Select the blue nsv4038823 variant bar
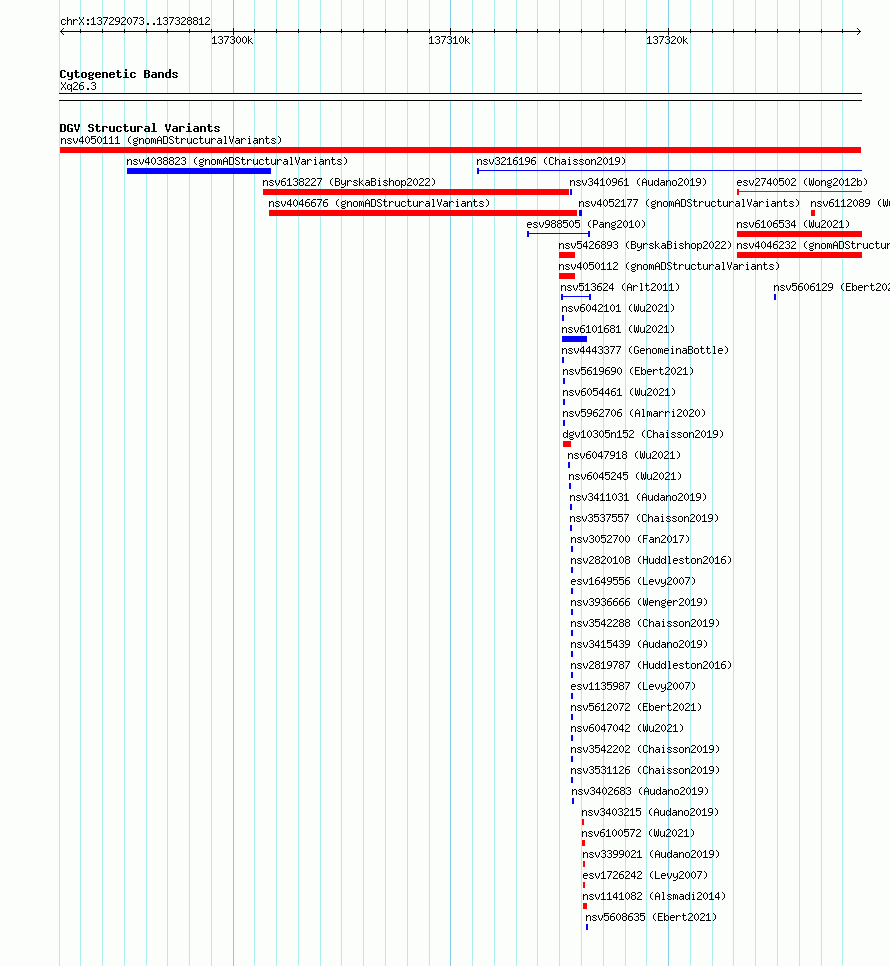 (199, 171)
